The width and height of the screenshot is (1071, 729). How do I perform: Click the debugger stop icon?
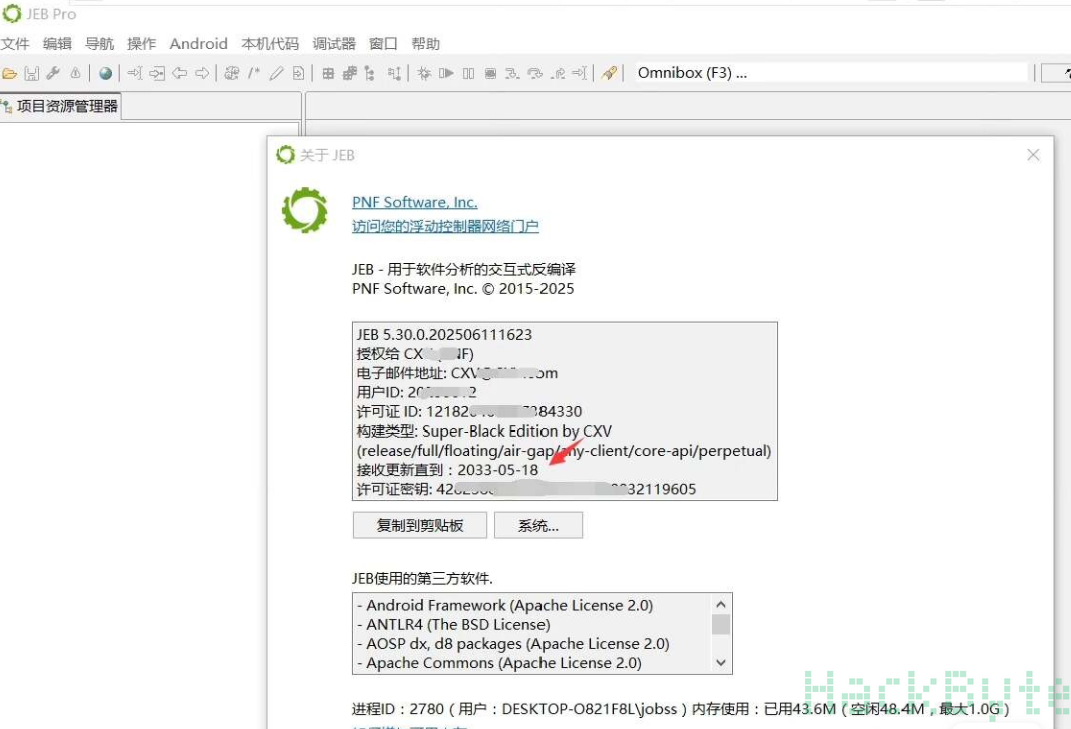pos(490,73)
